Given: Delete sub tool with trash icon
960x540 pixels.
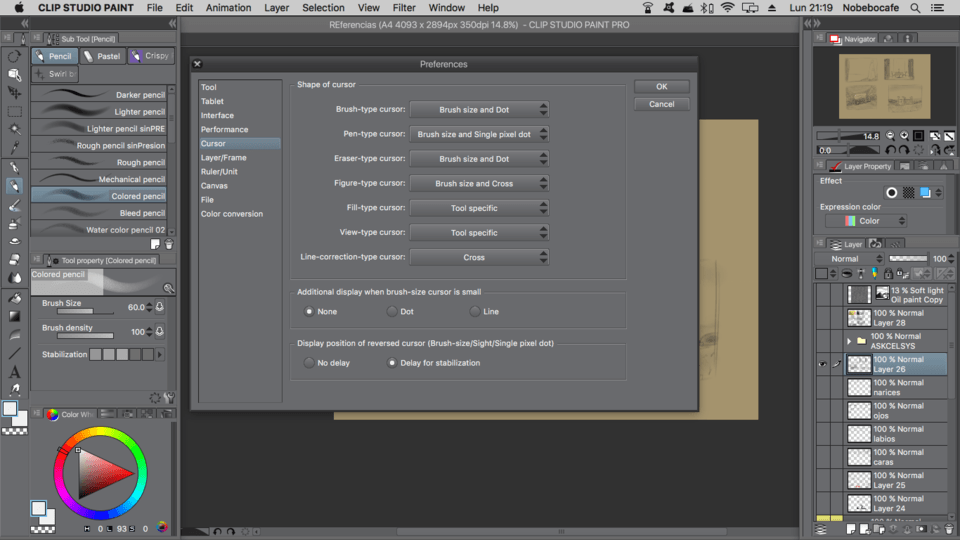Looking at the screenshot, I should point(169,244).
